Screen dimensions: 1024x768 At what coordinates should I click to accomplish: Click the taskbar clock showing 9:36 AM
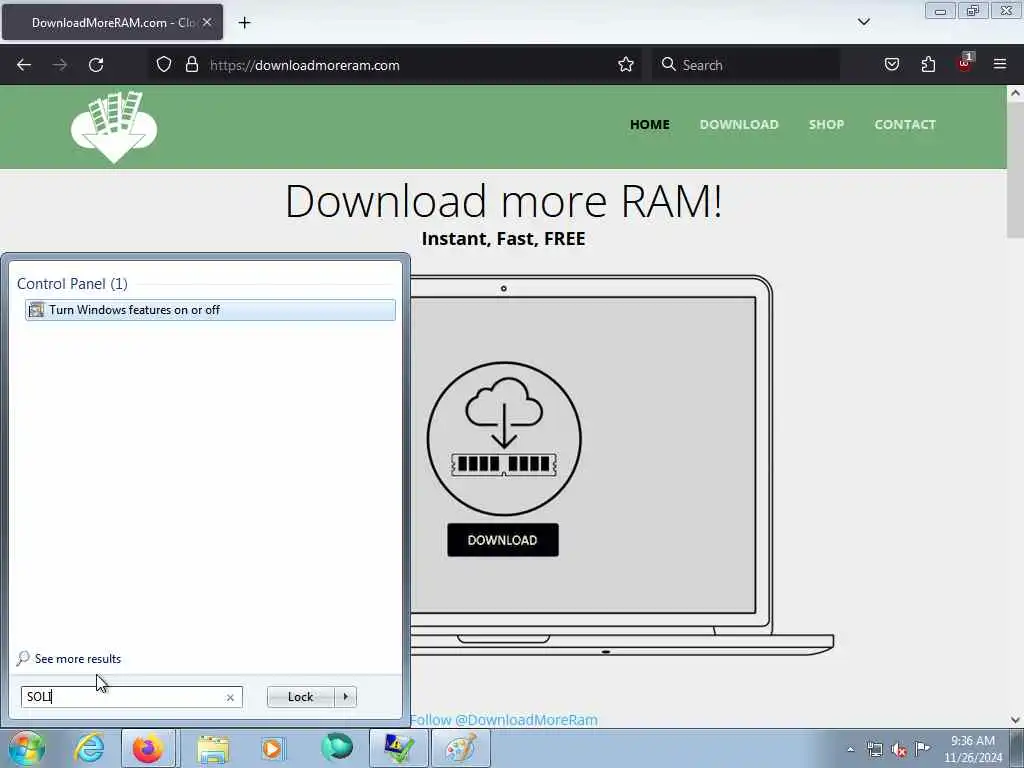972,748
